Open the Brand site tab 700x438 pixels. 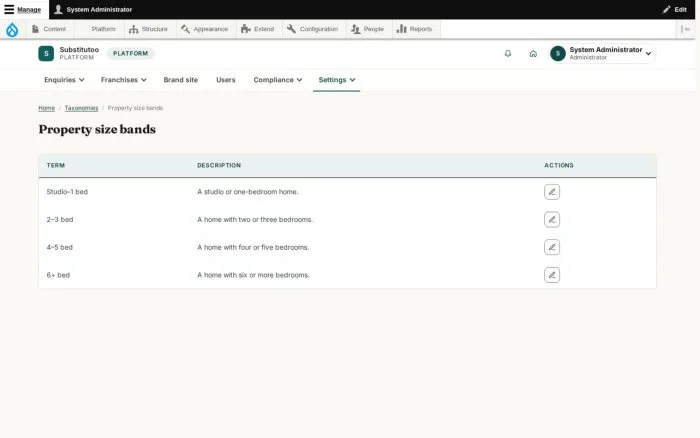pos(180,80)
